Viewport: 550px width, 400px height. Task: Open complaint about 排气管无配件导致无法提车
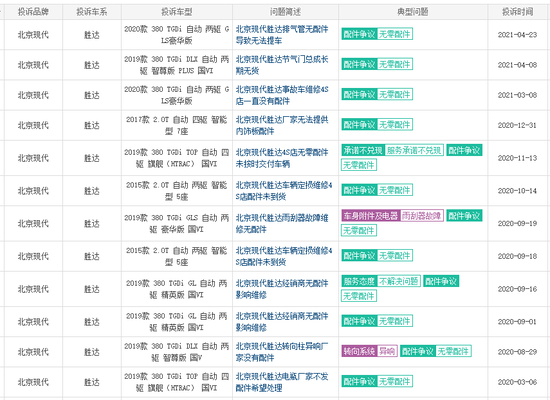(x=282, y=35)
